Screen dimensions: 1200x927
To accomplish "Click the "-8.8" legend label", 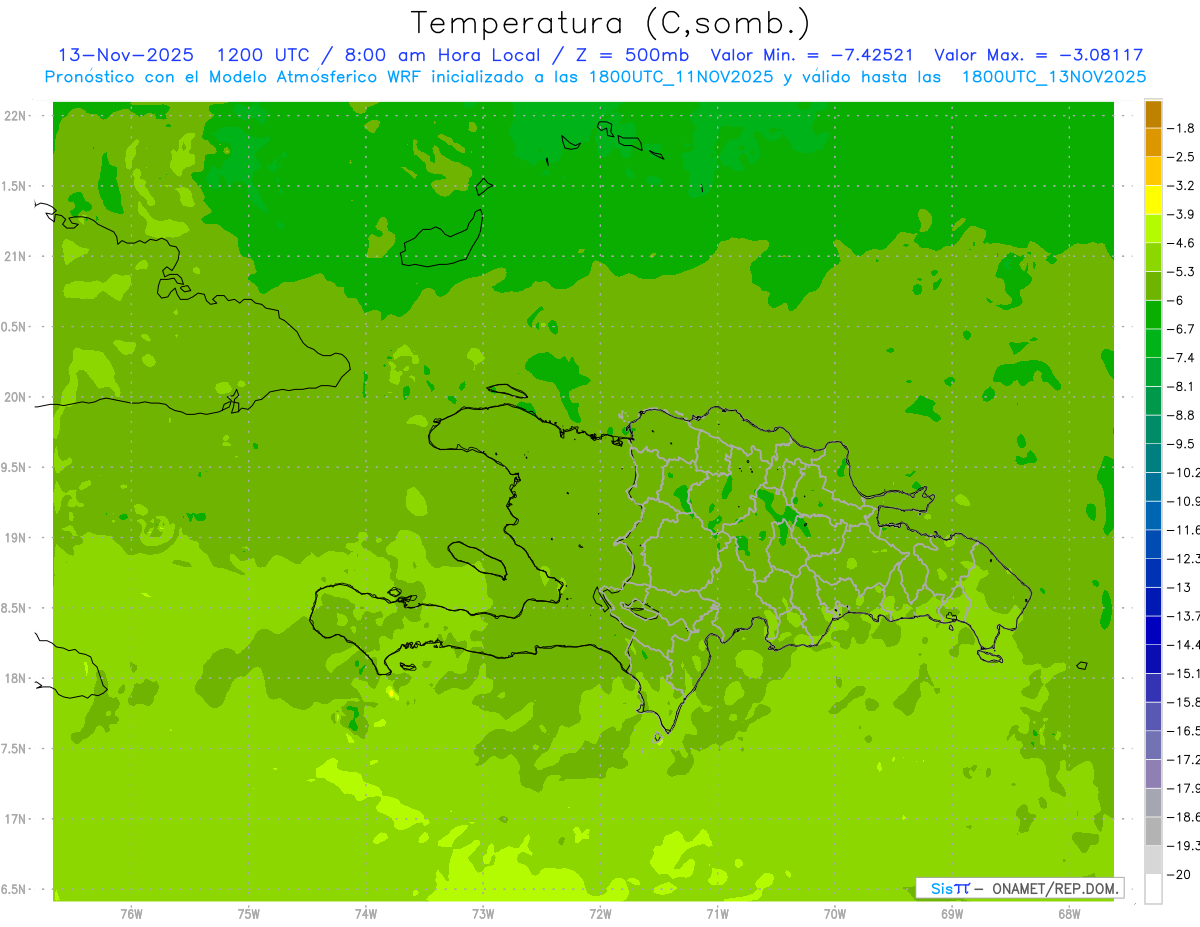I will 1182,415.
